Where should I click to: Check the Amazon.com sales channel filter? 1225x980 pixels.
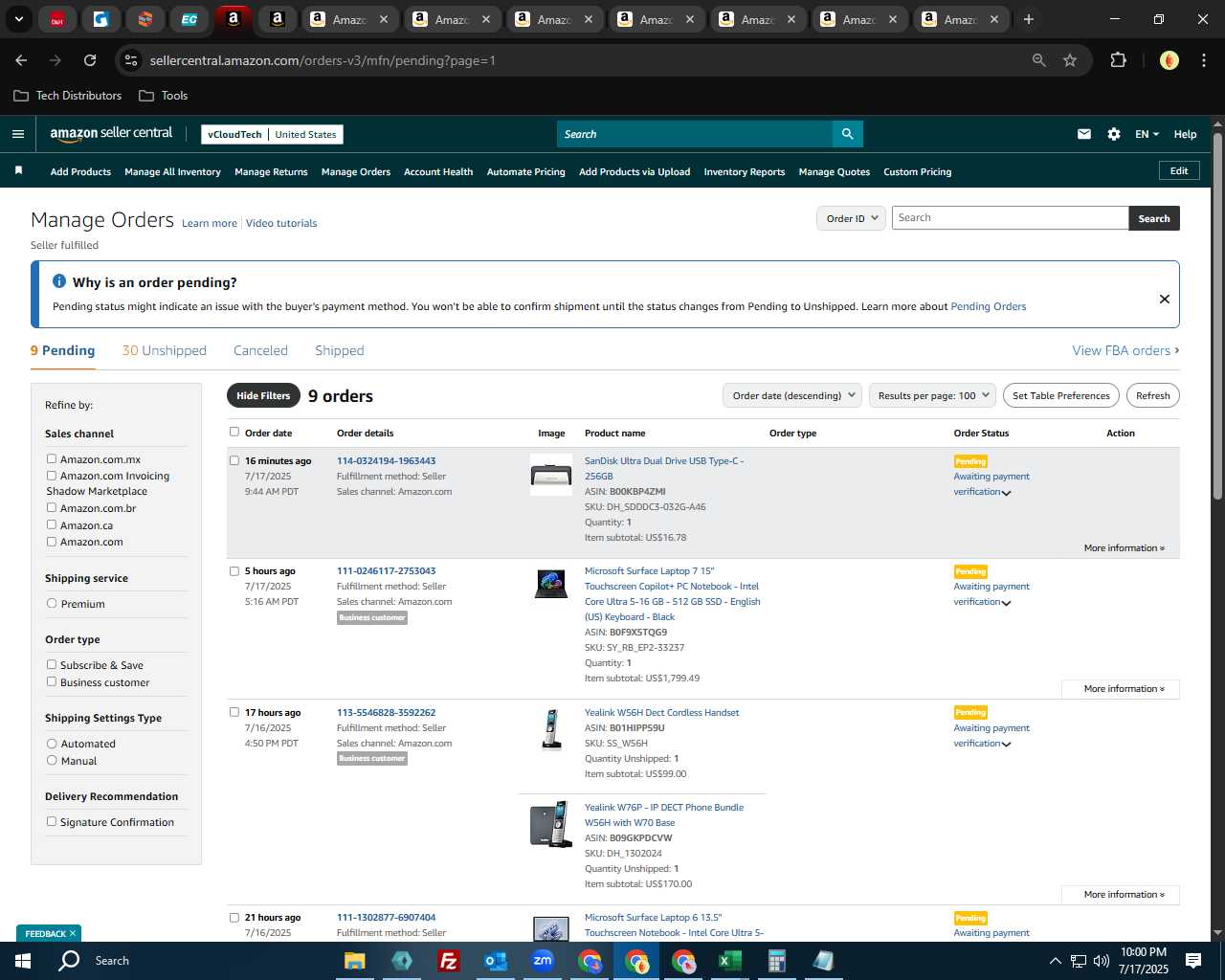pos(52,541)
